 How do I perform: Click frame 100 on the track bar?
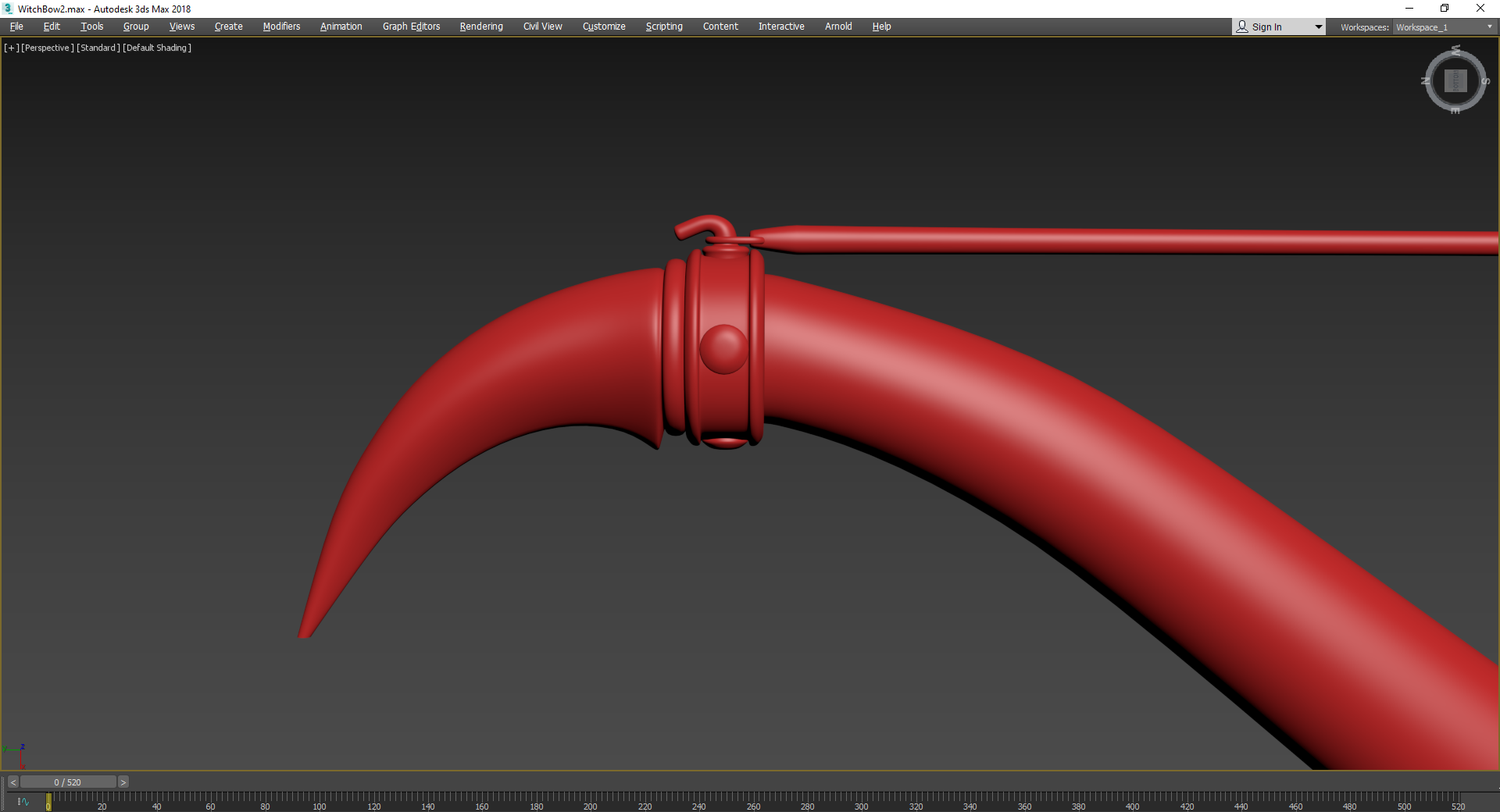tap(320, 802)
